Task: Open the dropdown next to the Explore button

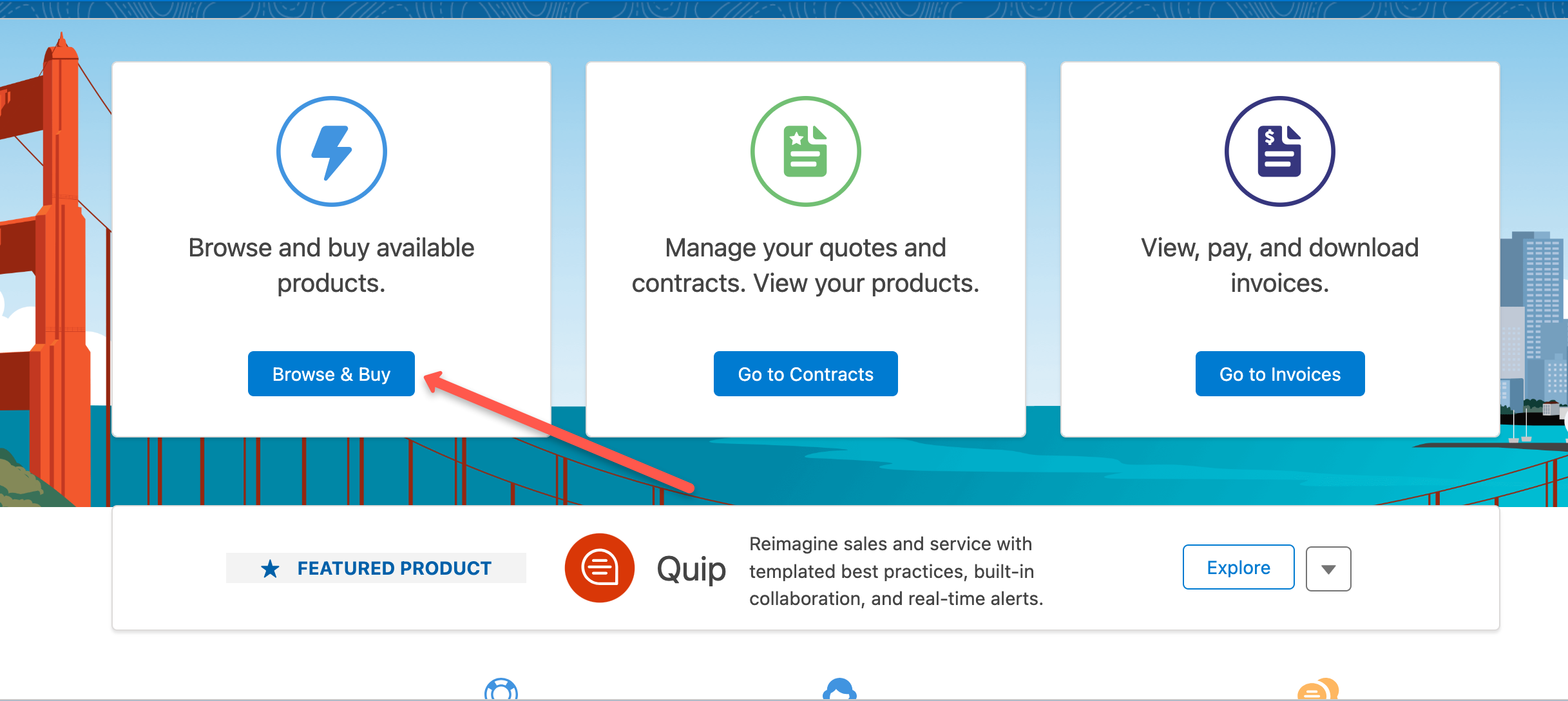Action: click(x=1328, y=568)
